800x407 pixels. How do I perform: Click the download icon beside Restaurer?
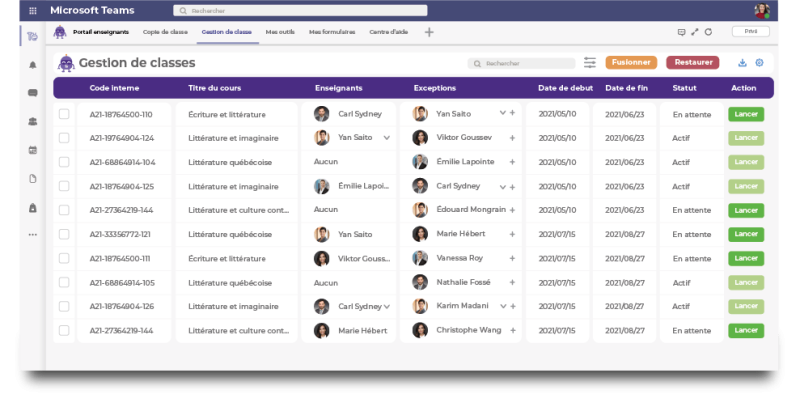pos(742,62)
